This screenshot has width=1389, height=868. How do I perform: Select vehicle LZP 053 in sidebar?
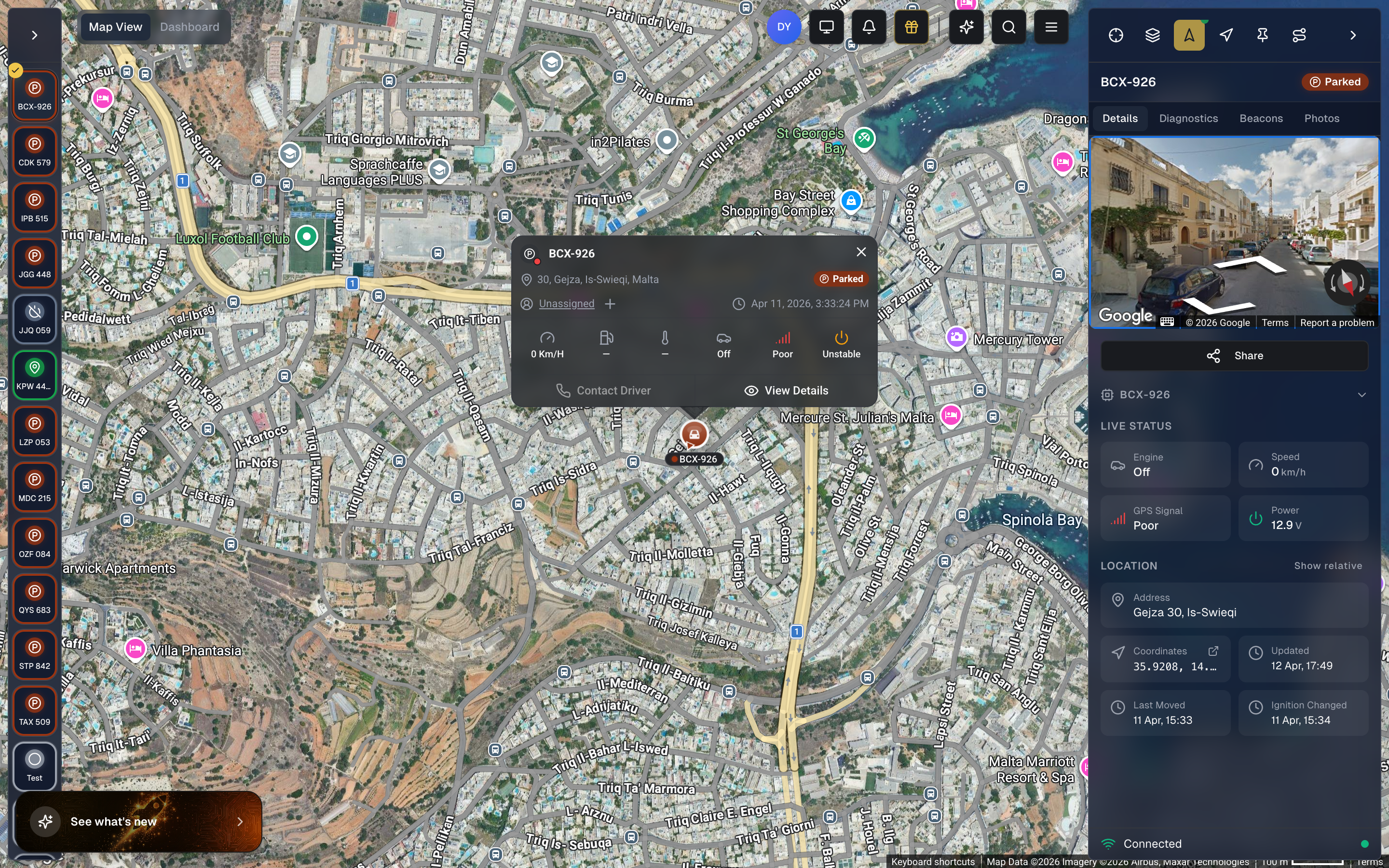34,431
